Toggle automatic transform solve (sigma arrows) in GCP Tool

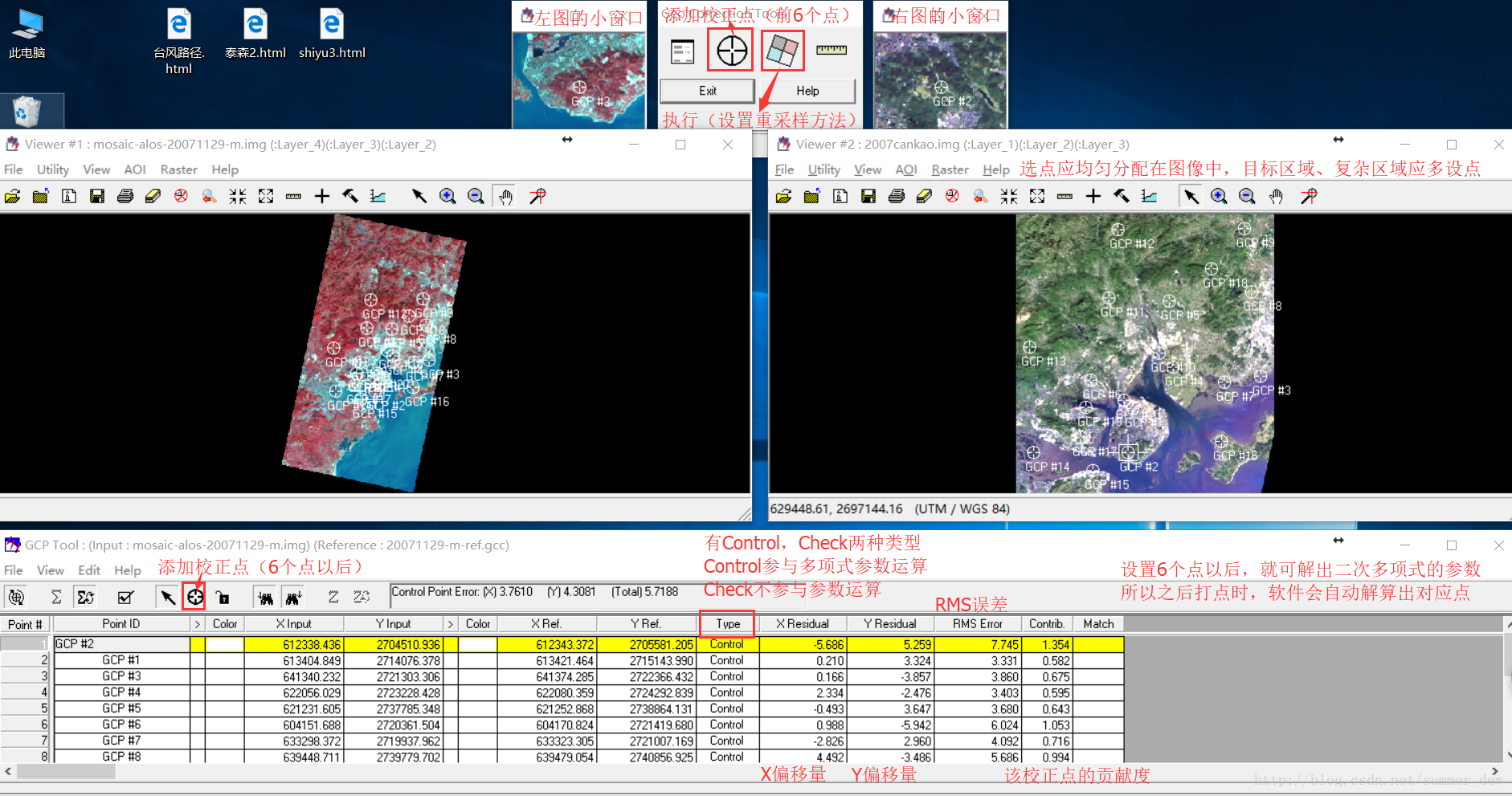[86, 597]
